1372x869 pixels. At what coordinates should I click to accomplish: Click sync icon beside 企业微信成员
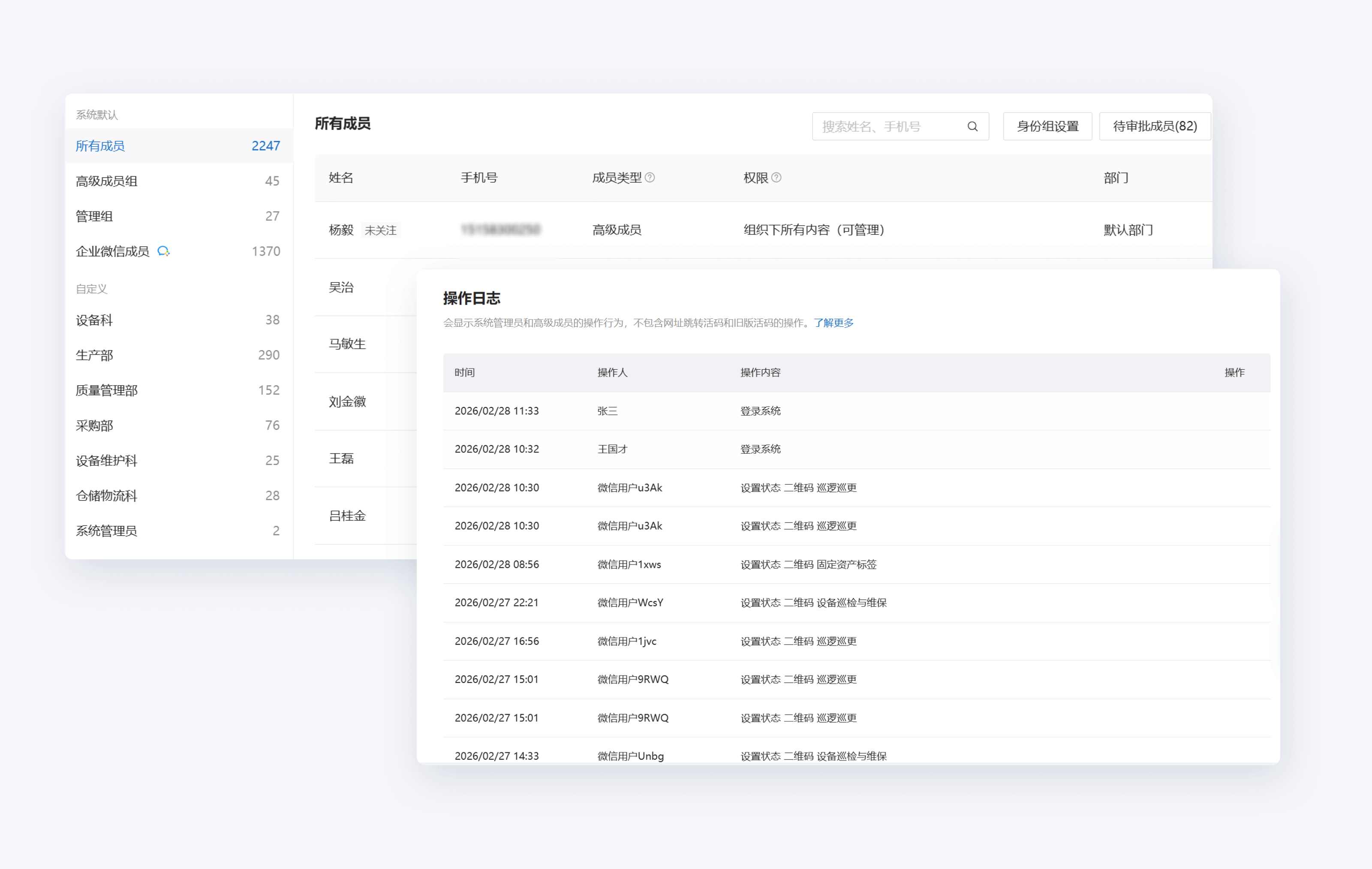[x=163, y=251]
